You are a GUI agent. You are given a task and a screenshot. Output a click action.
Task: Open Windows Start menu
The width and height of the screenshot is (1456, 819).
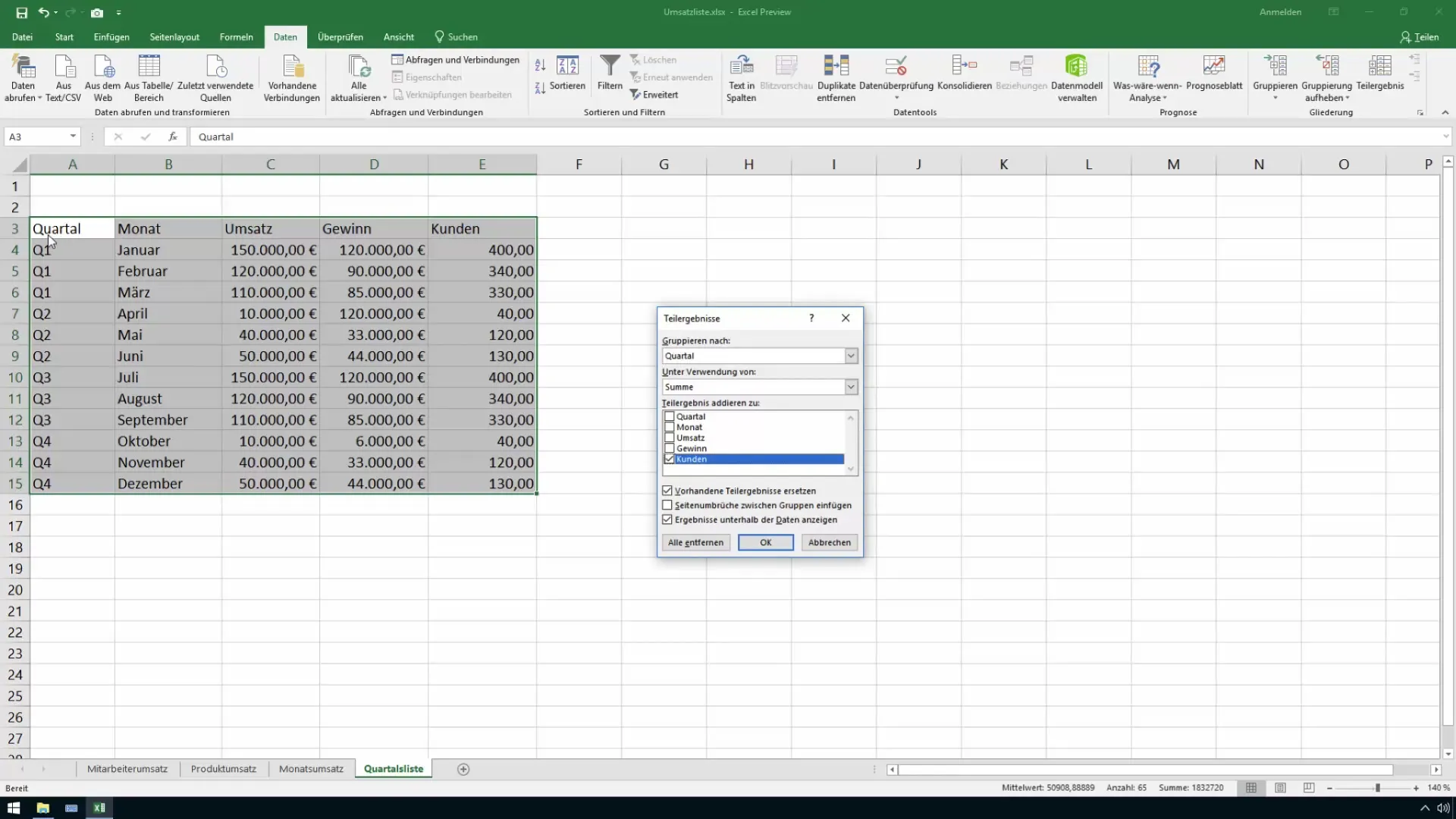coord(14,808)
